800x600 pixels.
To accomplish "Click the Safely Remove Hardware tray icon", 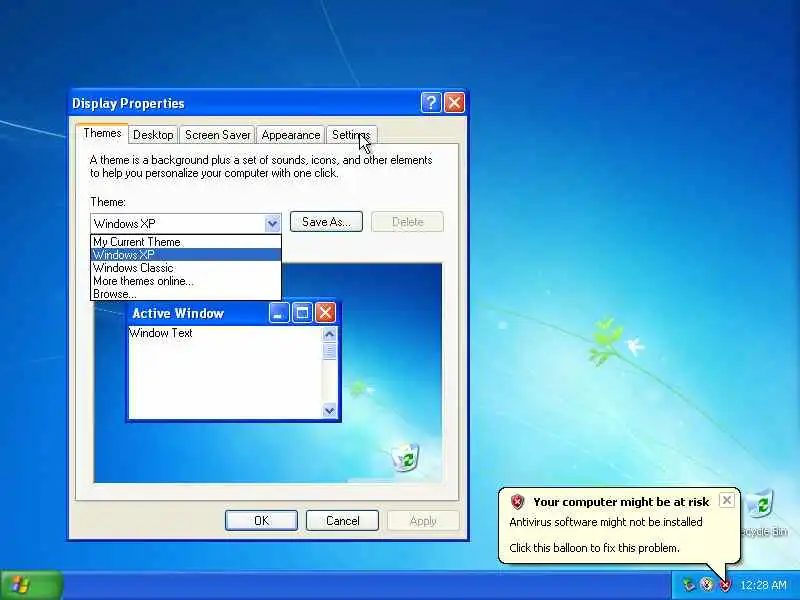I will pyautogui.click(x=689, y=585).
